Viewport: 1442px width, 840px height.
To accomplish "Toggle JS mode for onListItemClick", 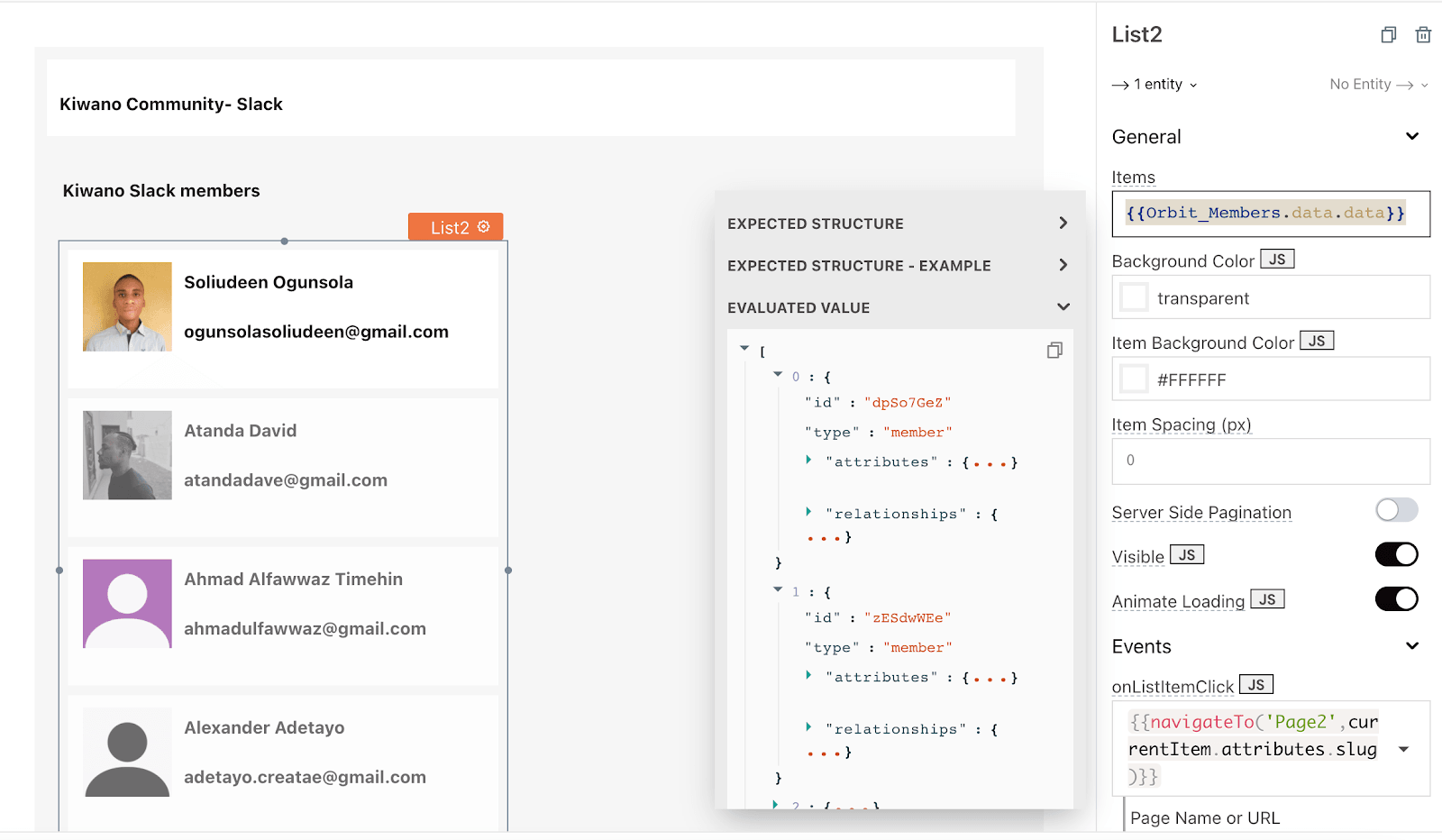I will pos(1255,685).
